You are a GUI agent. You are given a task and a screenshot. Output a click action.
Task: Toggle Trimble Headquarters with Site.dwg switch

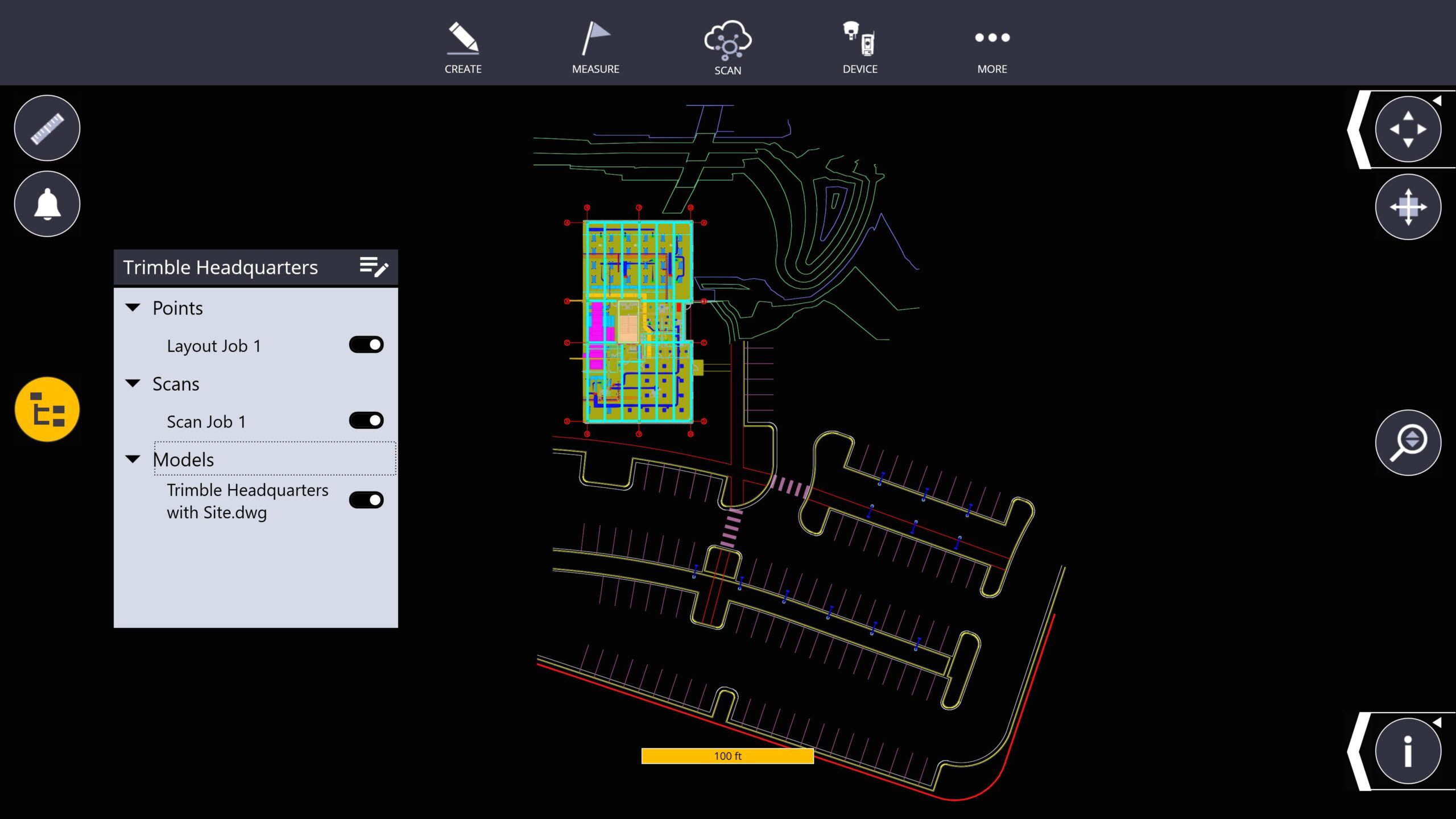coord(366,500)
